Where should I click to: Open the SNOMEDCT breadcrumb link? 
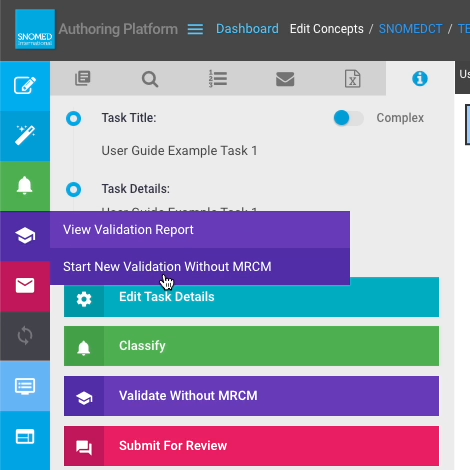point(411,29)
